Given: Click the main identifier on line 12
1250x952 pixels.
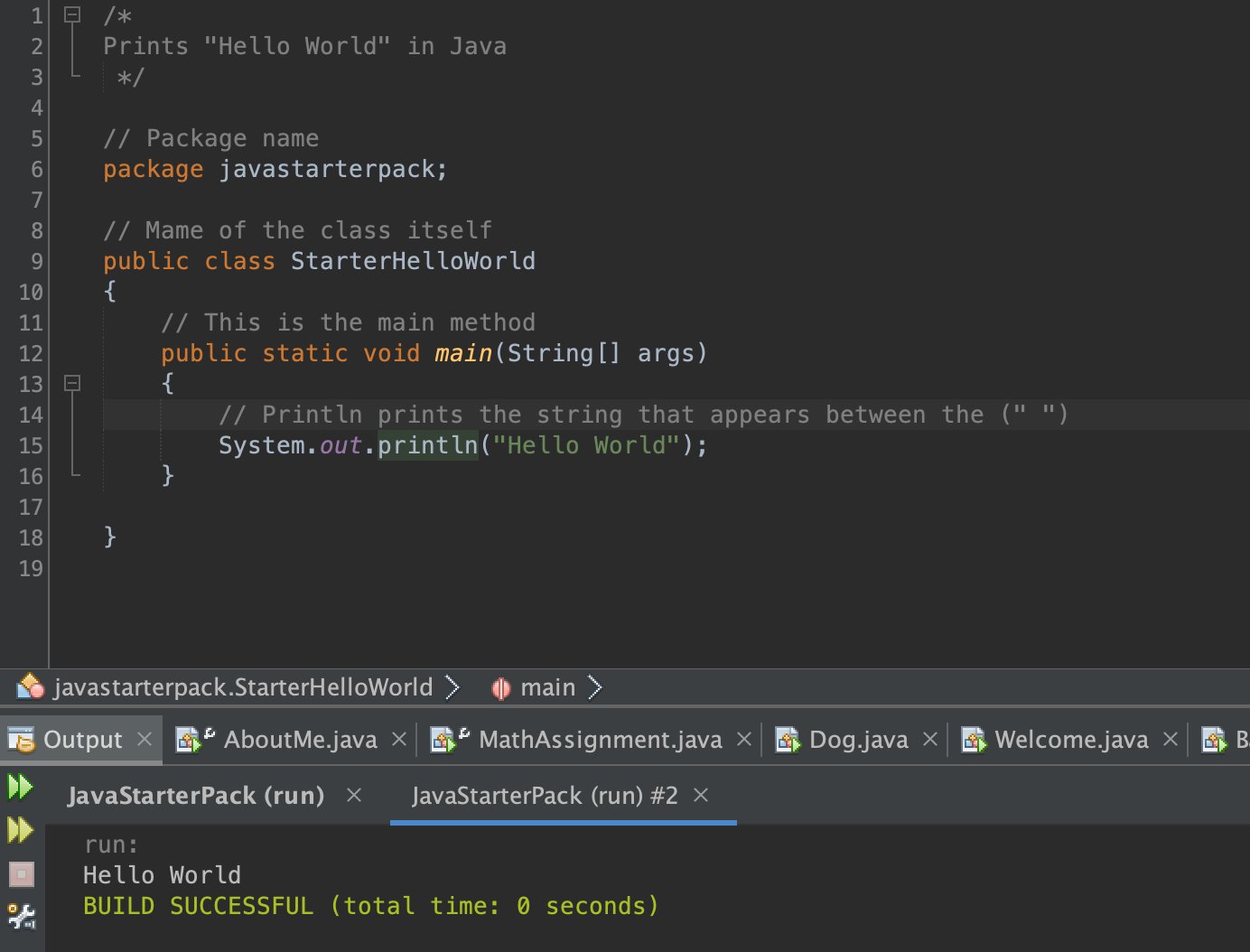Looking at the screenshot, I should point(463,353).
